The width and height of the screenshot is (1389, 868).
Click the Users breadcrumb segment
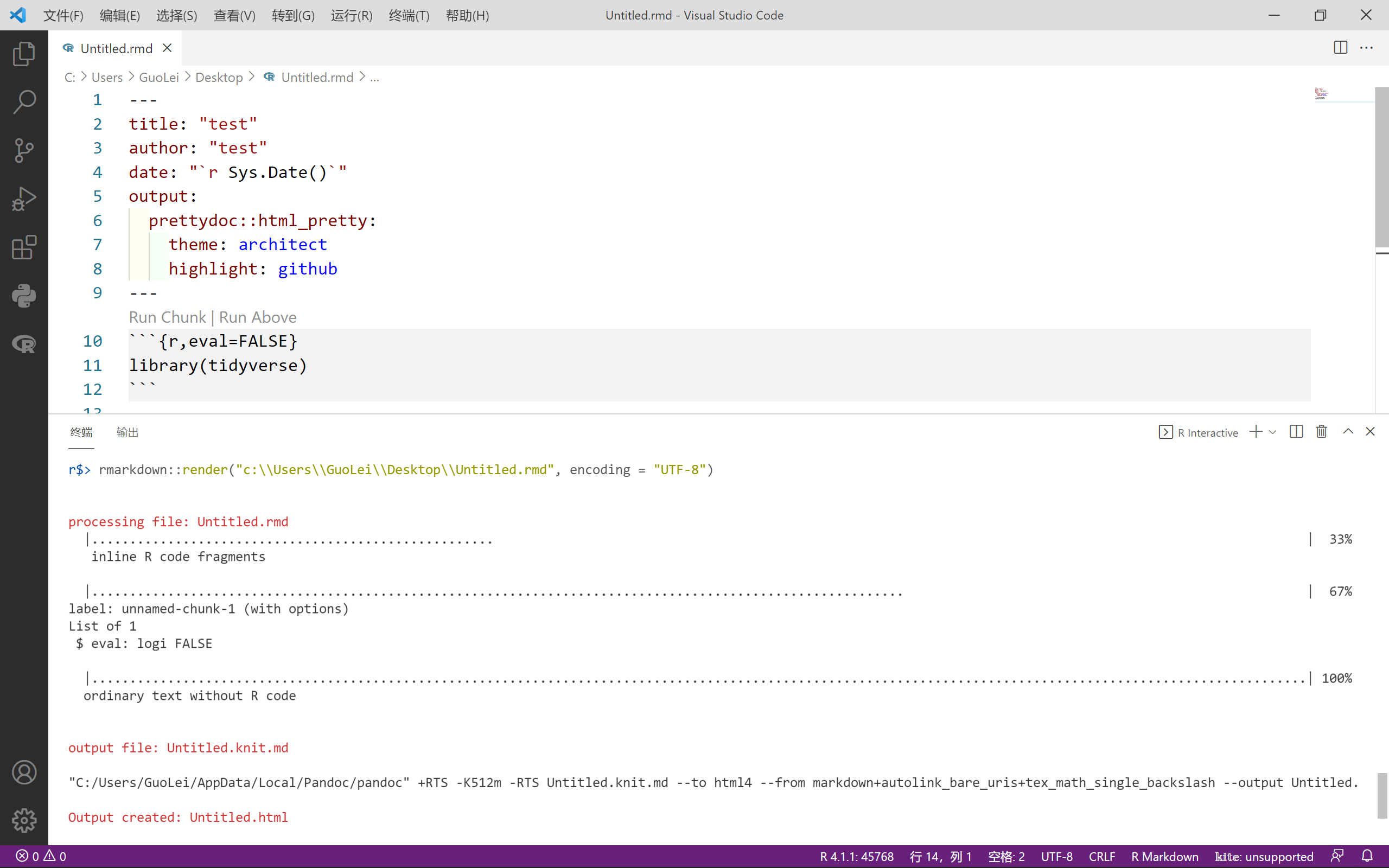(107, 78)
